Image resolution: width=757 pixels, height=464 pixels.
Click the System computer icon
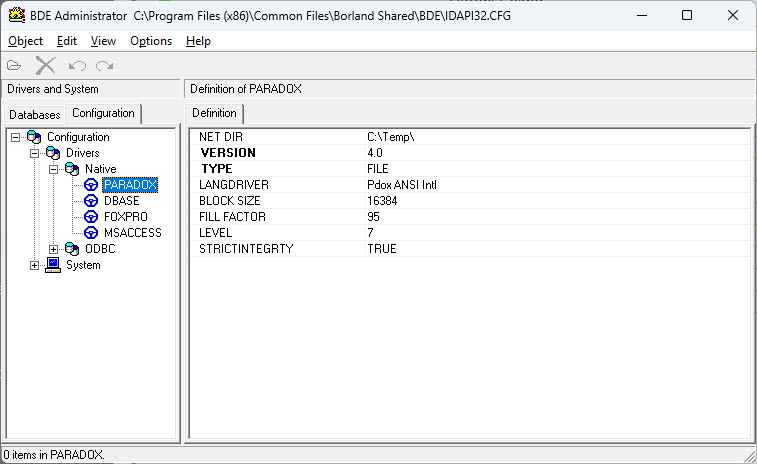pyautogui.click(x=53, y=265)
